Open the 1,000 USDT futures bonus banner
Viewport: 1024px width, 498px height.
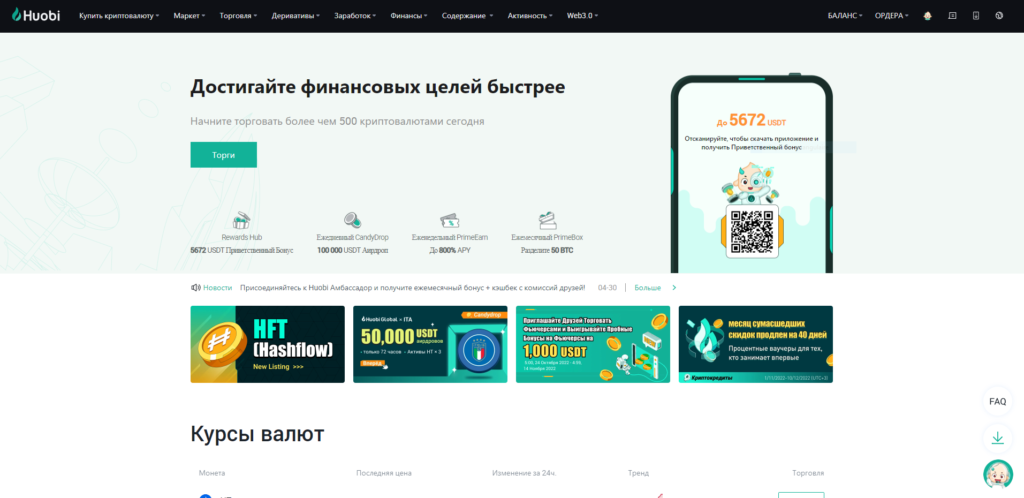tap(593, 344)
